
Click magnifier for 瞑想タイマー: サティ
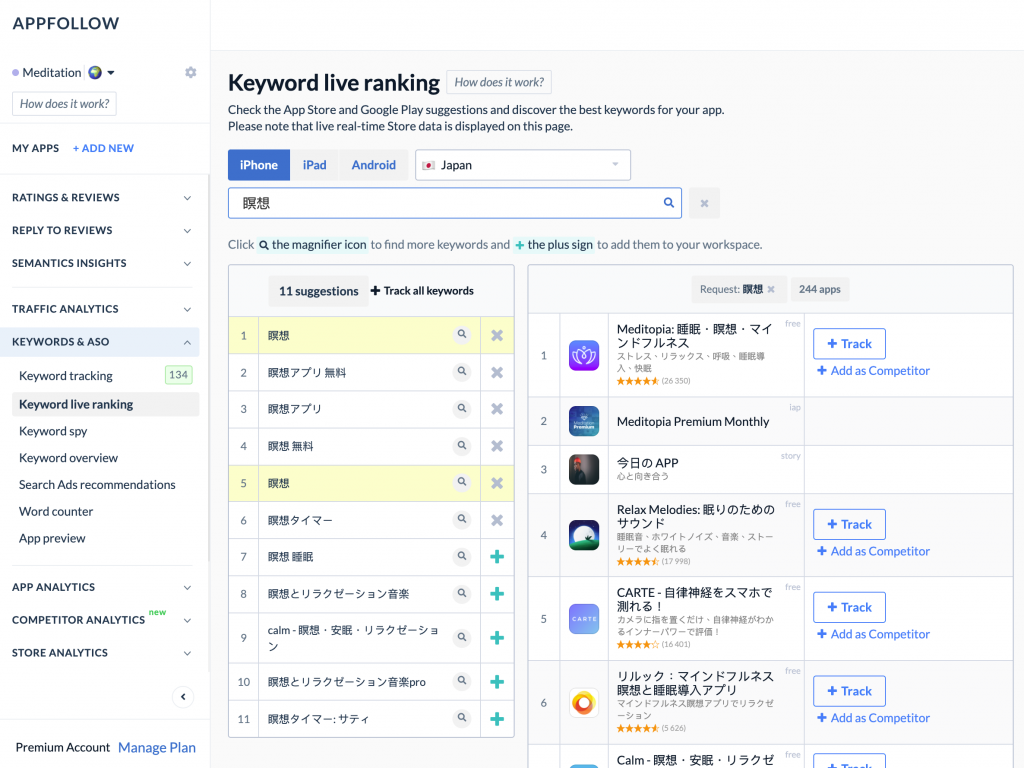(462, 718)
